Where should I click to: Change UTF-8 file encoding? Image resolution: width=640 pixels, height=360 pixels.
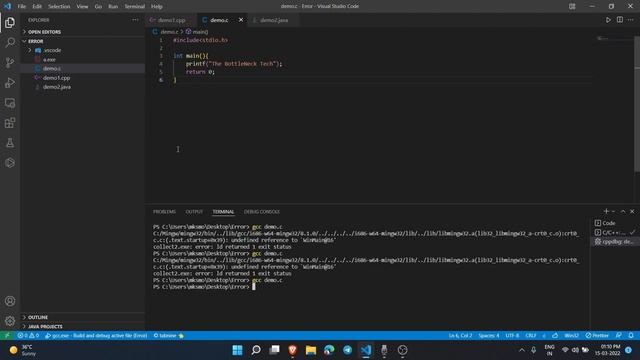click(x=512, y=336)
